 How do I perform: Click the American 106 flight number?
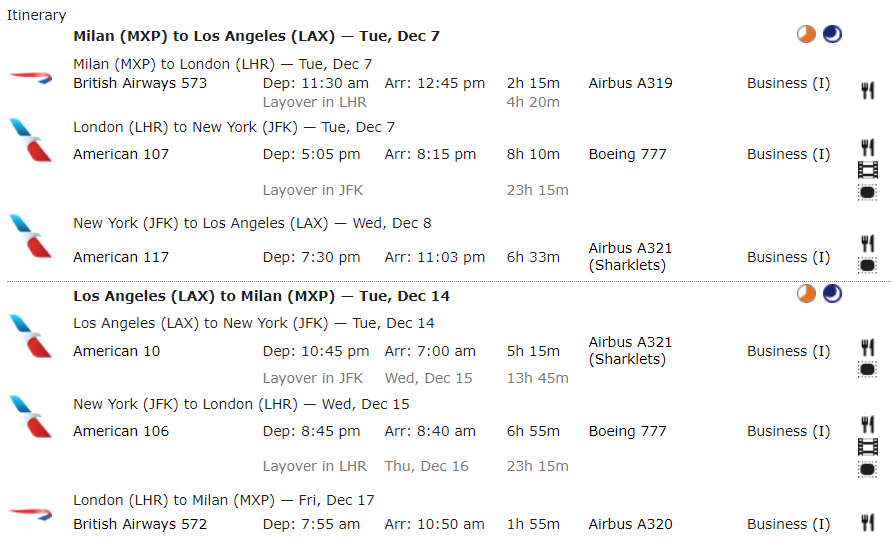click(x=121, y=431)
